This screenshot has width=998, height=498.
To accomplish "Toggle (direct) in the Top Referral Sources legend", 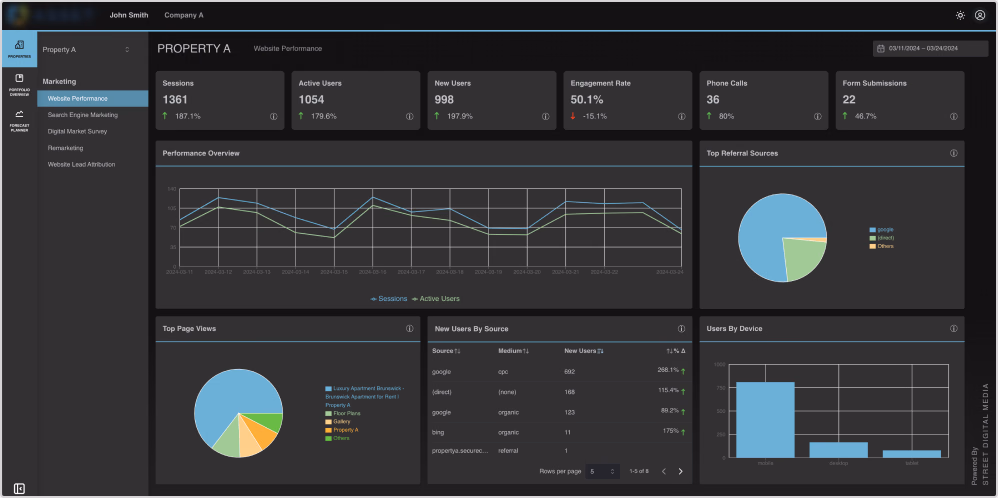I will (x=882, y=238).
